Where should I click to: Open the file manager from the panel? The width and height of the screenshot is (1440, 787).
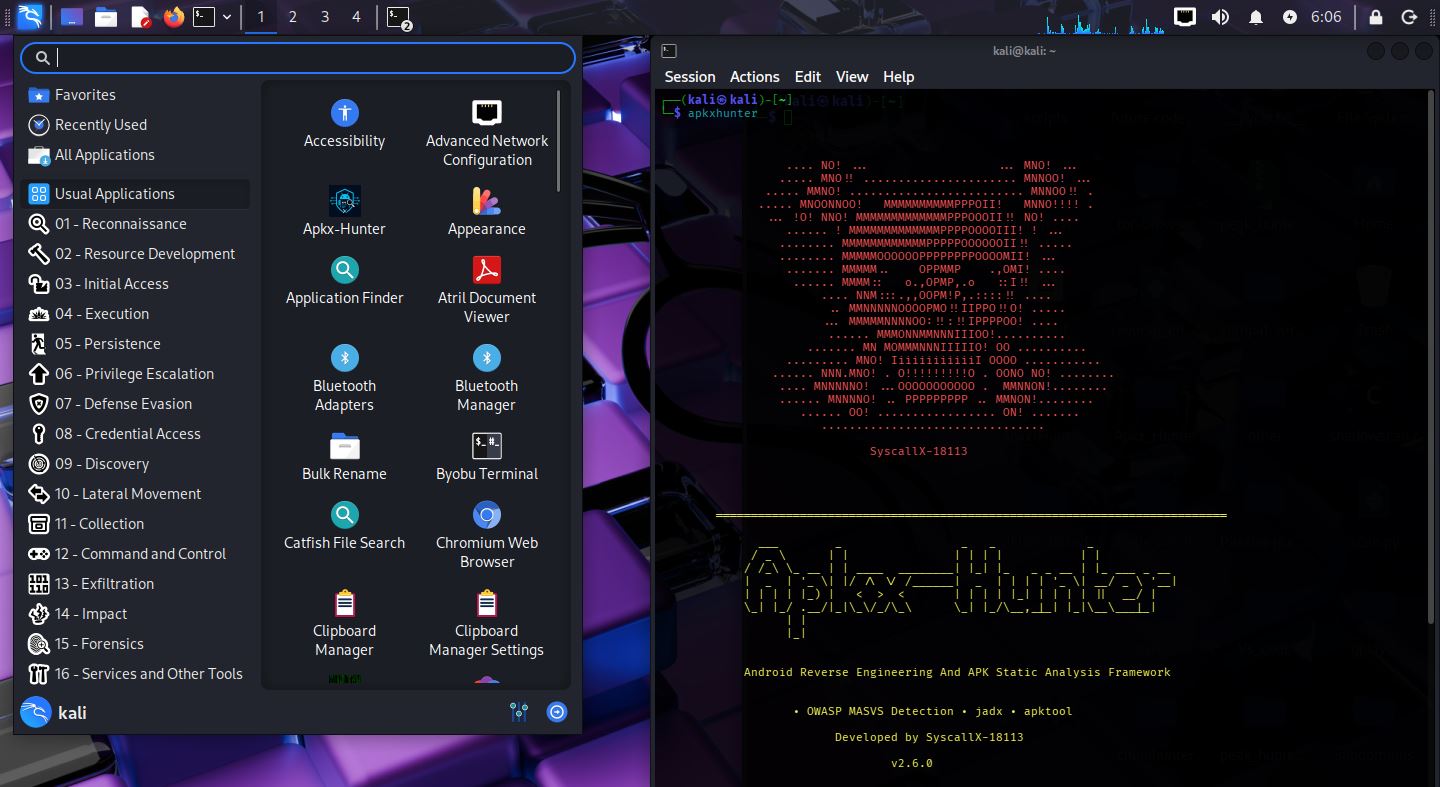pyautogui.click(x=106, y=16)
